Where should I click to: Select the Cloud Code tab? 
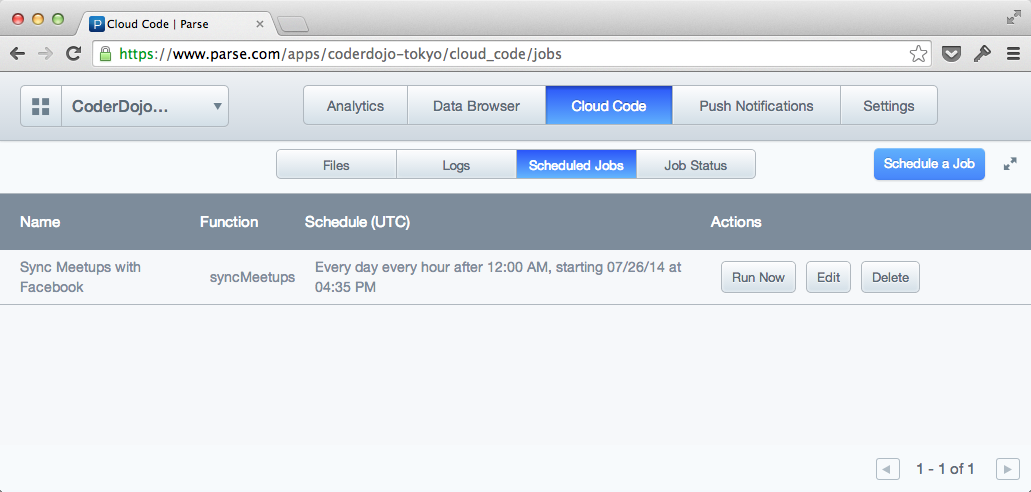pyautogui.click(x=609, y=105)
